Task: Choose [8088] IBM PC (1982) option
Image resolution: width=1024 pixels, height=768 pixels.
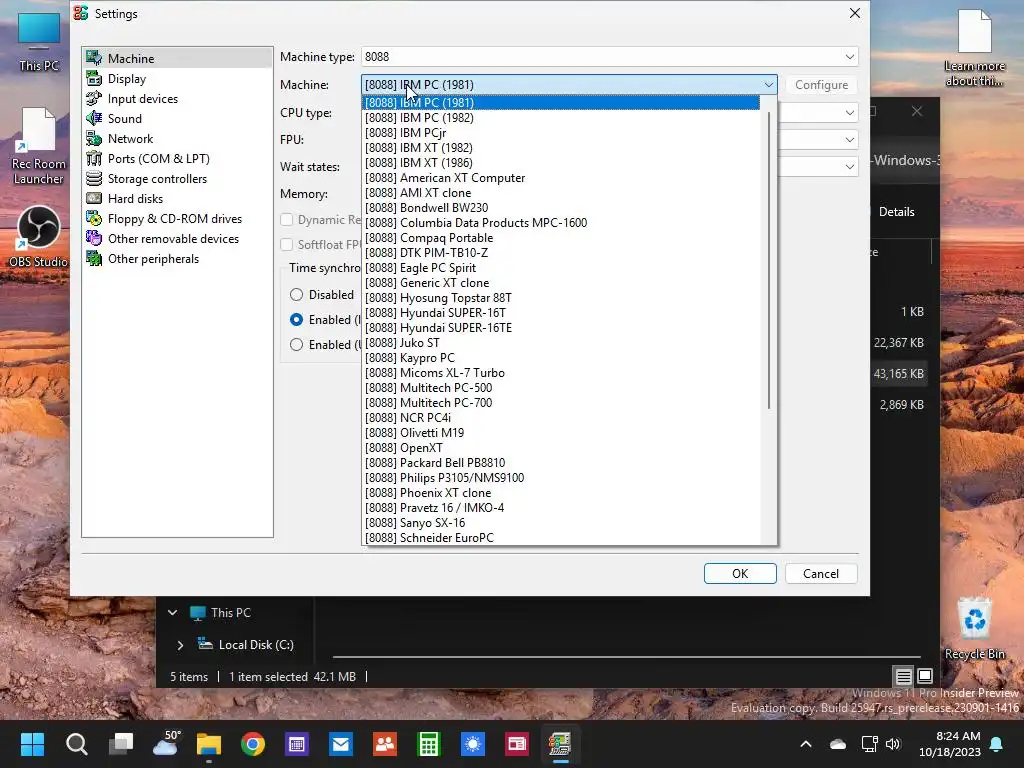Action: 562,118
